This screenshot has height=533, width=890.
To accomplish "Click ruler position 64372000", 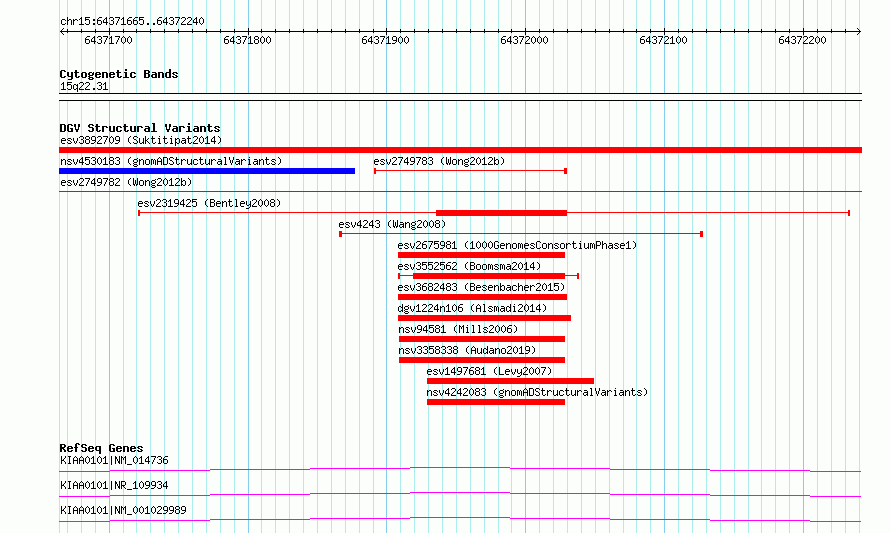I will tap(524, 40).
